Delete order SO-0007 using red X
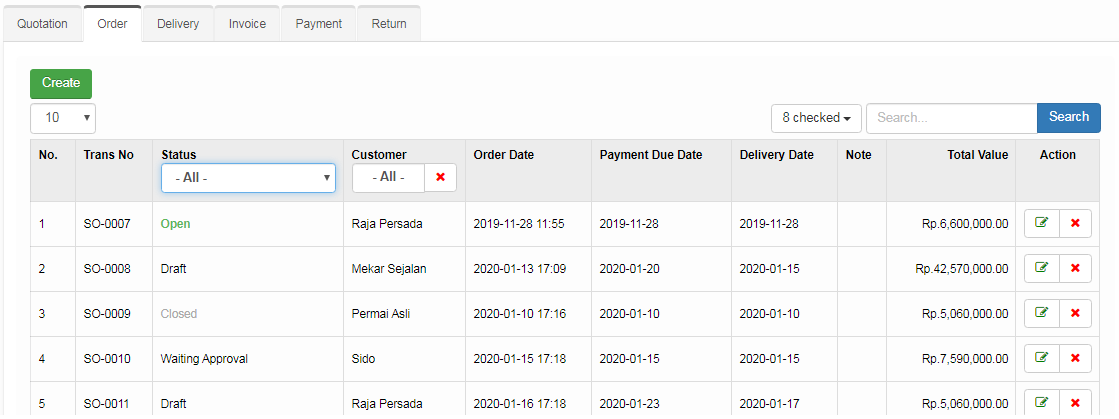Image resolution: width=1119 pixels, height=419 pixels. 1075,223
